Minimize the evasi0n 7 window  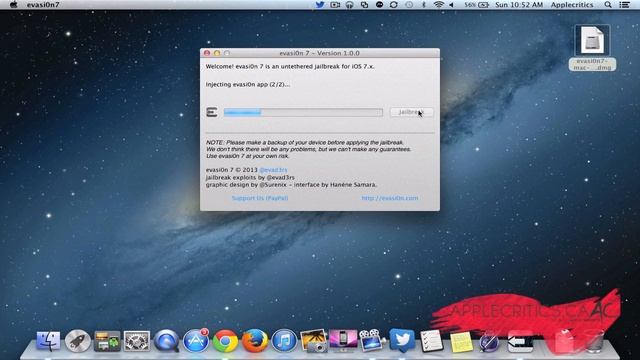coord(217,53)
